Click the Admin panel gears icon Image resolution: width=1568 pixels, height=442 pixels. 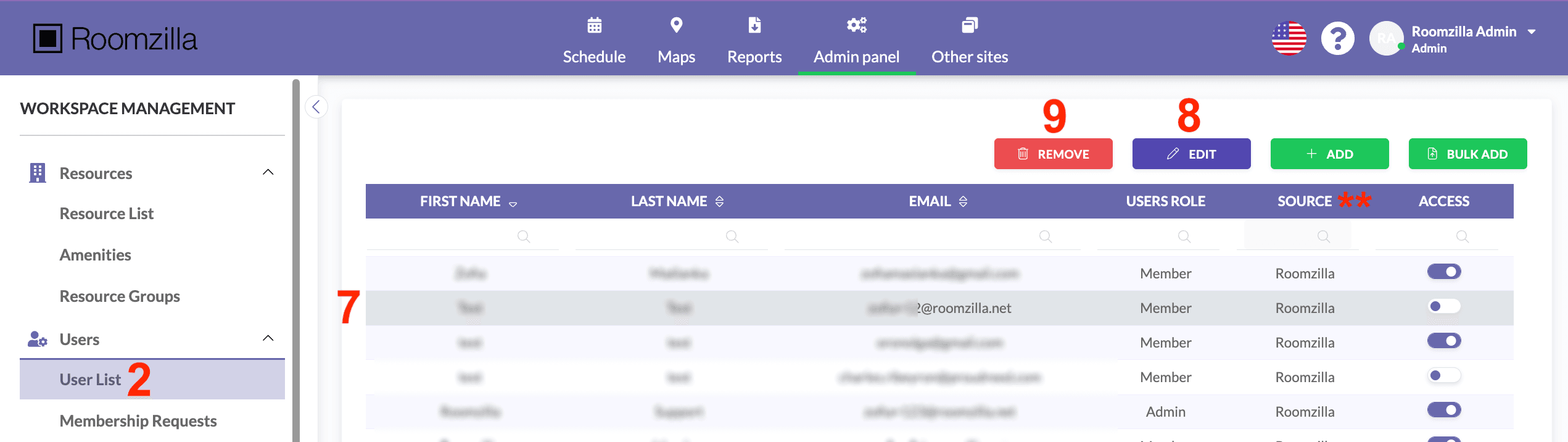[x=856, y=25]
